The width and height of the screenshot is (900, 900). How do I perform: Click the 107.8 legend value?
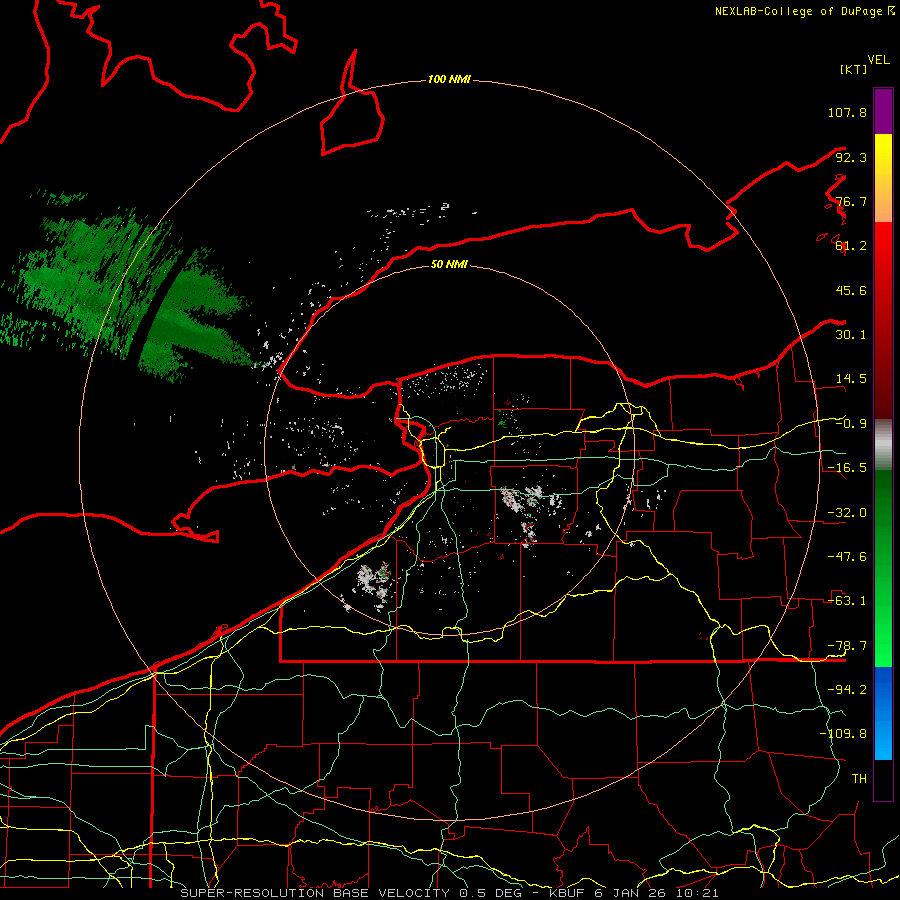pos(847,112)
